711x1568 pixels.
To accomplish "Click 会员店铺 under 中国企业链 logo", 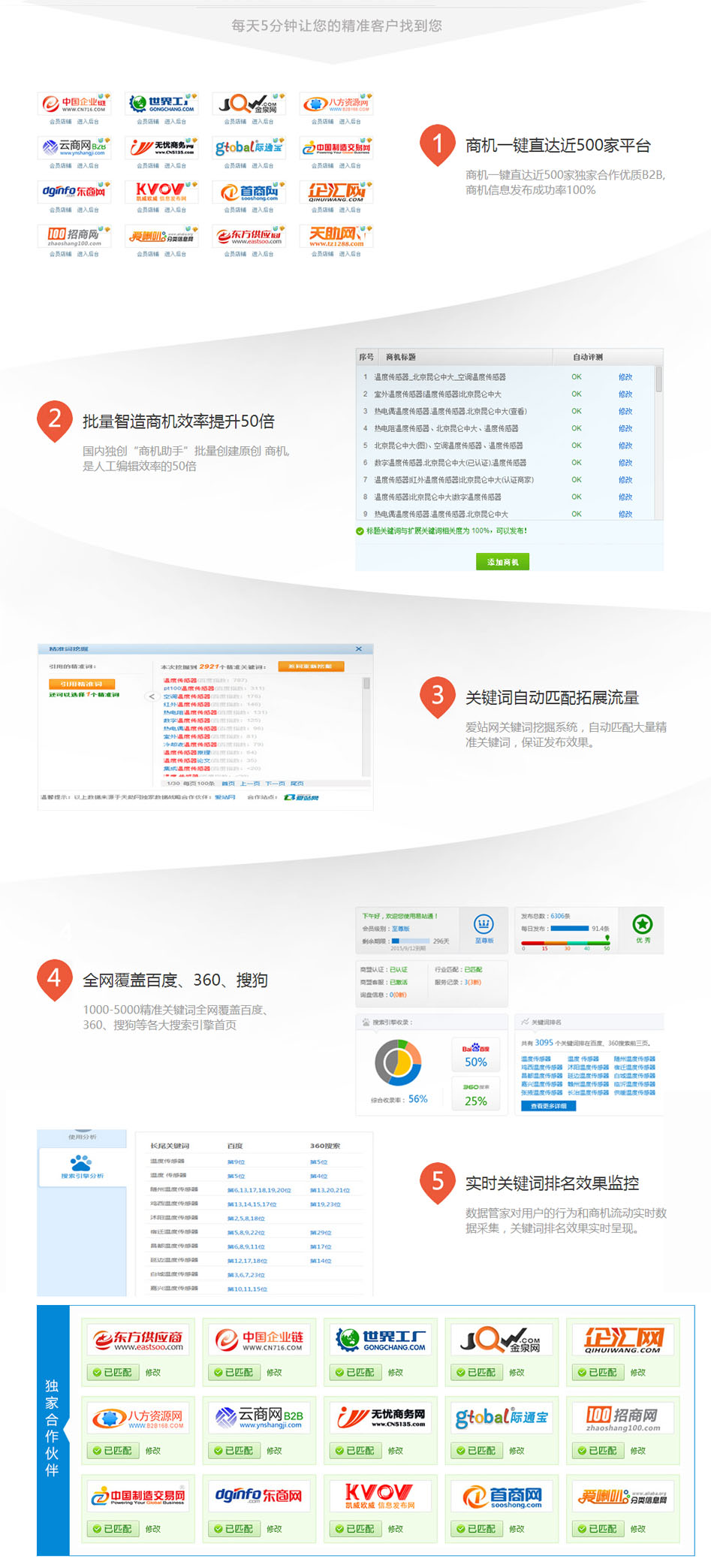I will [x=61, y=122].
